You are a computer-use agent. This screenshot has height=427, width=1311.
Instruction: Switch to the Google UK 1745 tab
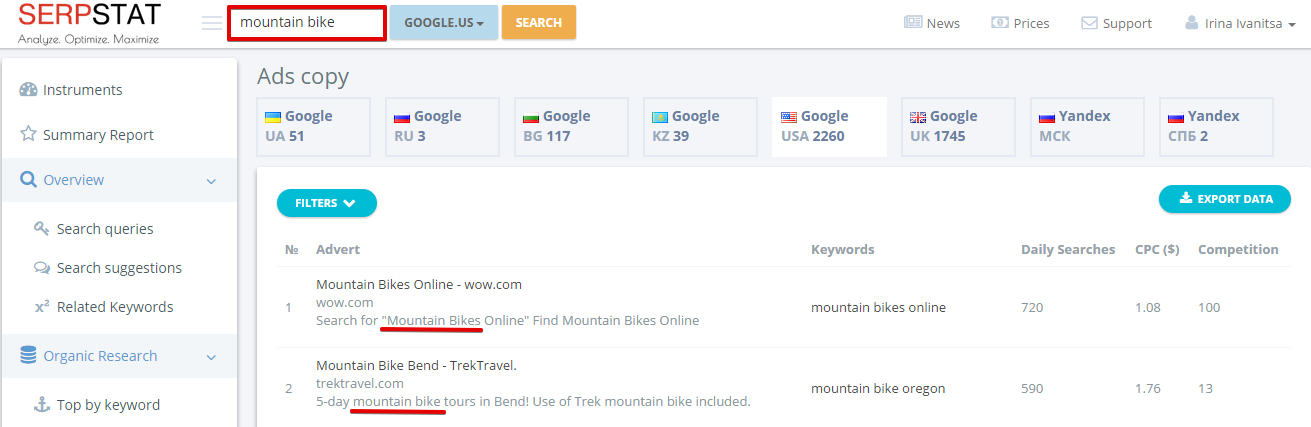click(x=958, y=126)
